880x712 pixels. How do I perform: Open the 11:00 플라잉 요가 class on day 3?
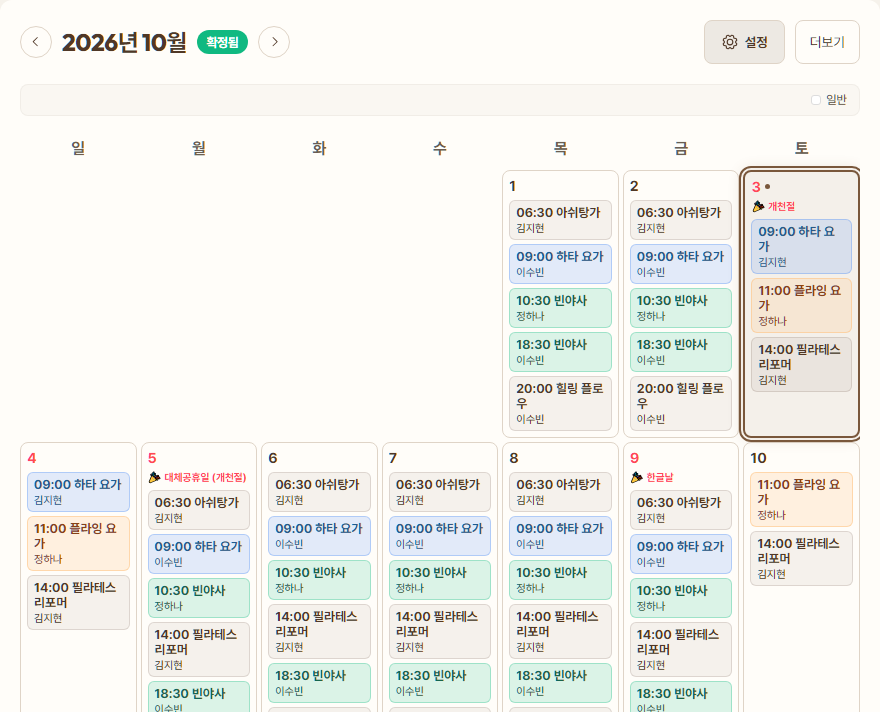click(801, 306)
